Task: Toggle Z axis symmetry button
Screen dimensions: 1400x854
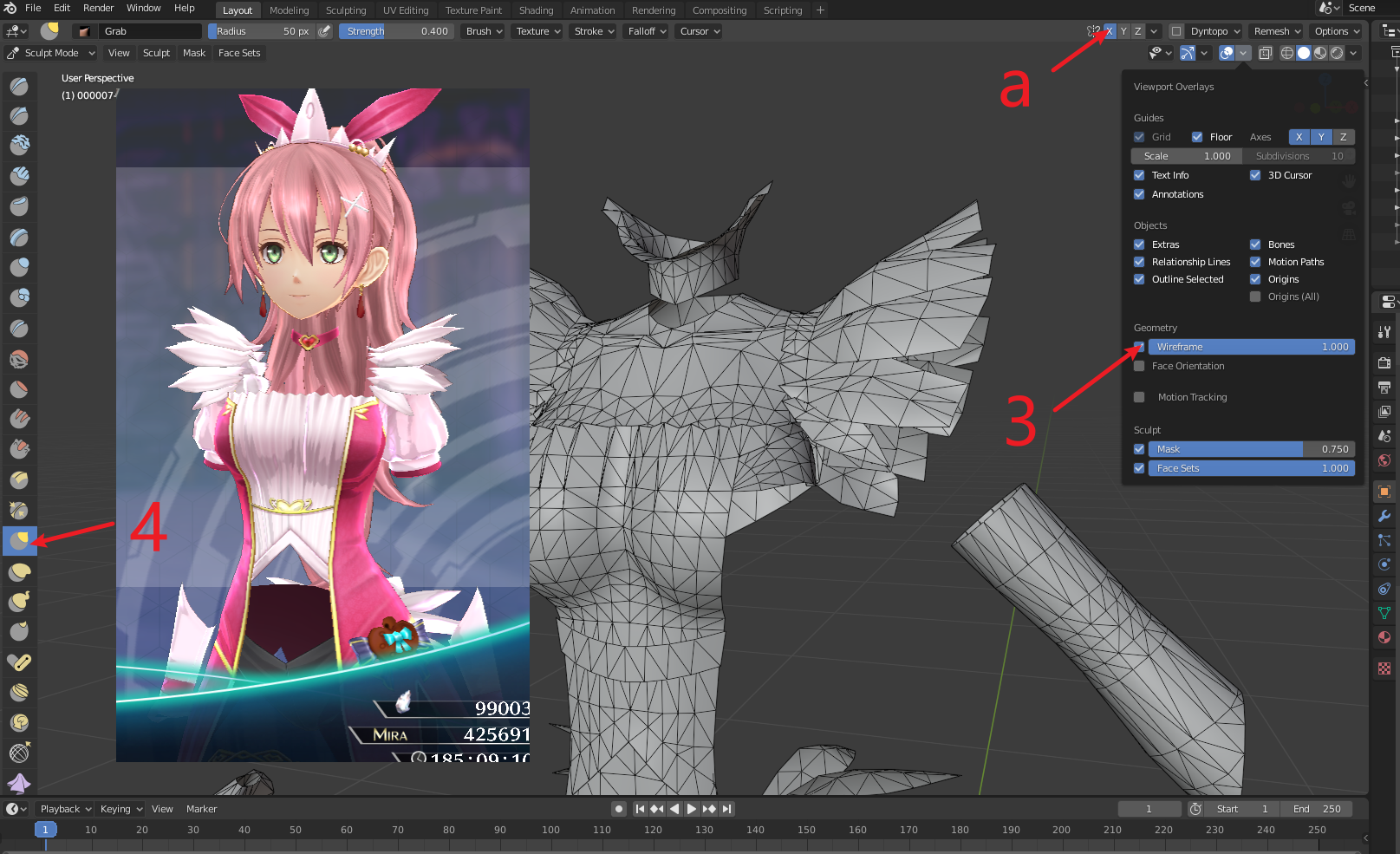Action: 1137,31
